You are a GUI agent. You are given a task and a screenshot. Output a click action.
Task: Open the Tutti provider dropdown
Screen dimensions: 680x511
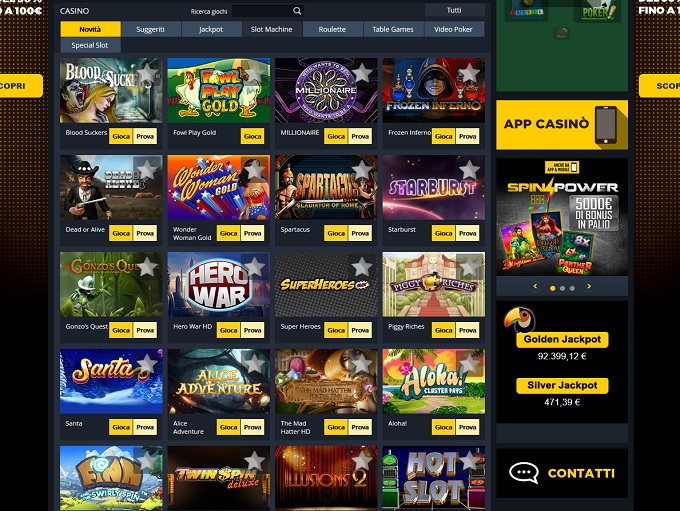pyautogui.click(x=454, y=10)
